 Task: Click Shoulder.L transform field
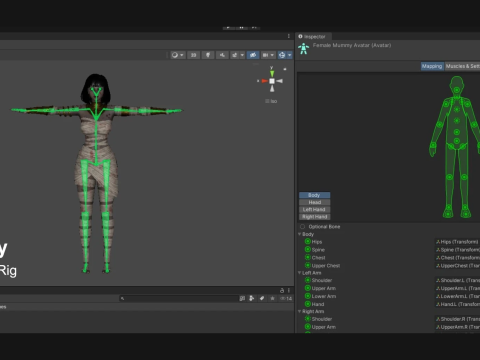tap(457, 280)
